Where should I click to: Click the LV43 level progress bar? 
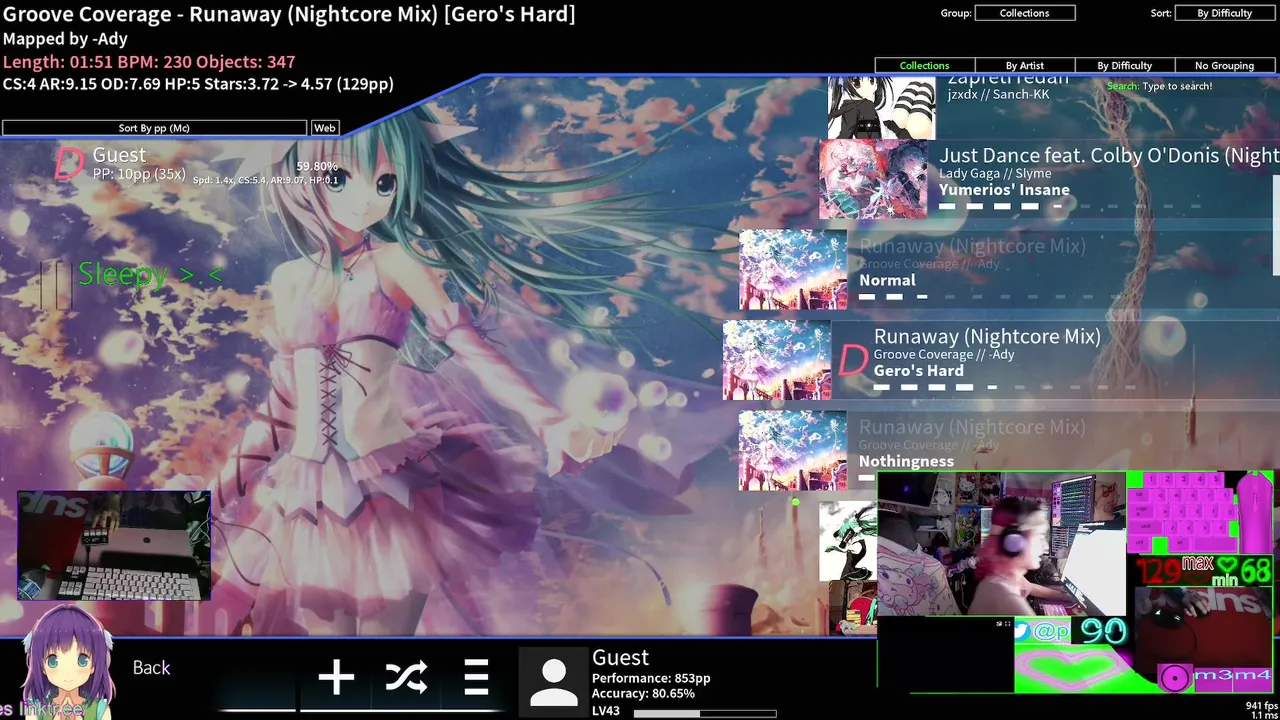click(x=705, y=713)
